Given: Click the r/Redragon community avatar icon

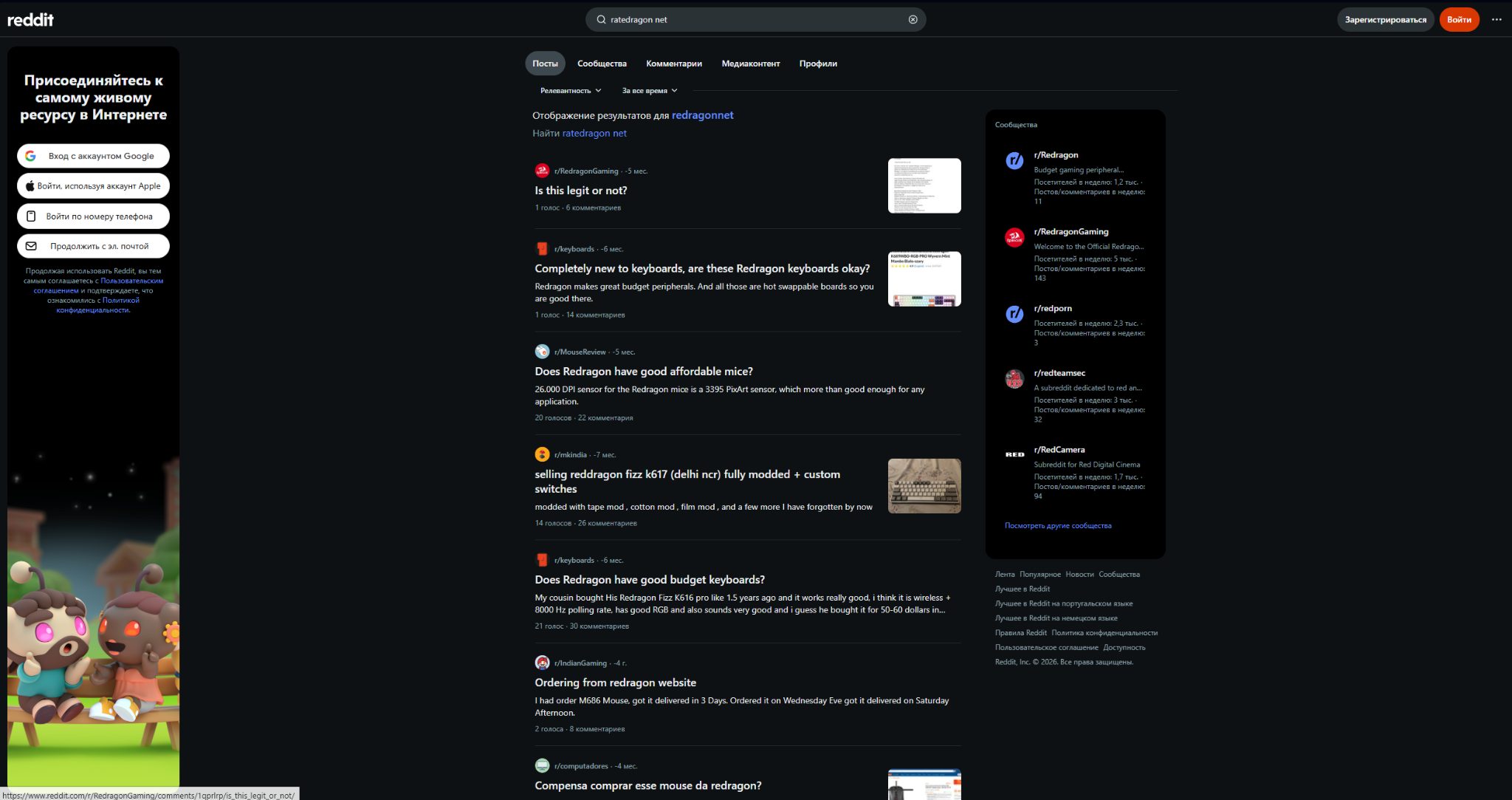Looking at the screenshot, I should coord(1014,161).
